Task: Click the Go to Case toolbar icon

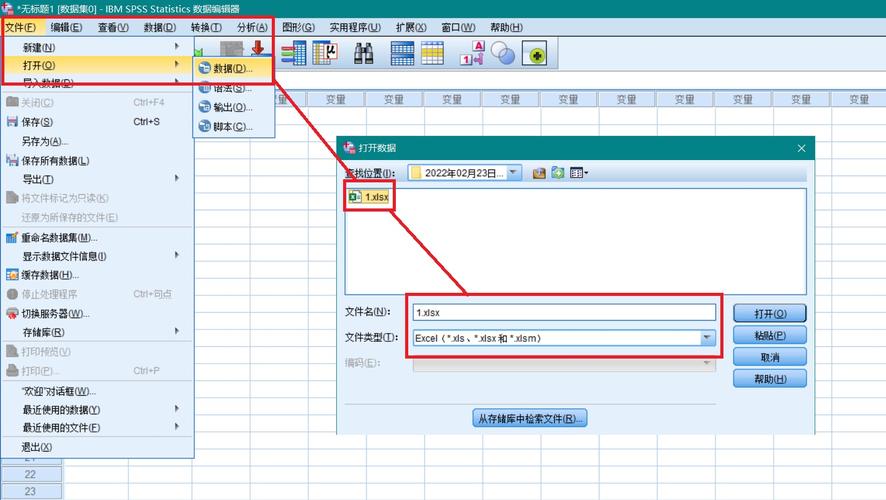Action: tap(294, 53)
